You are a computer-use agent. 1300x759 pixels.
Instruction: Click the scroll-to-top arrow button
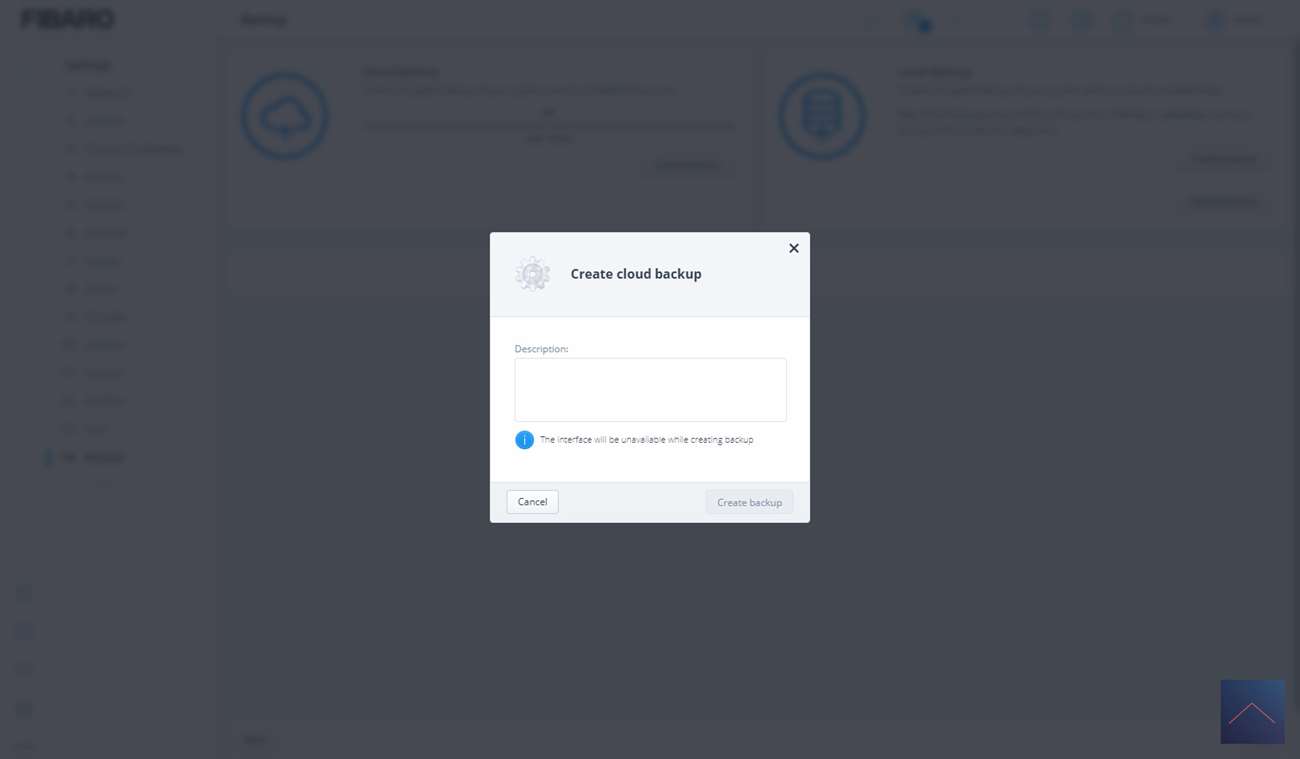click(x=1252, y=712)
